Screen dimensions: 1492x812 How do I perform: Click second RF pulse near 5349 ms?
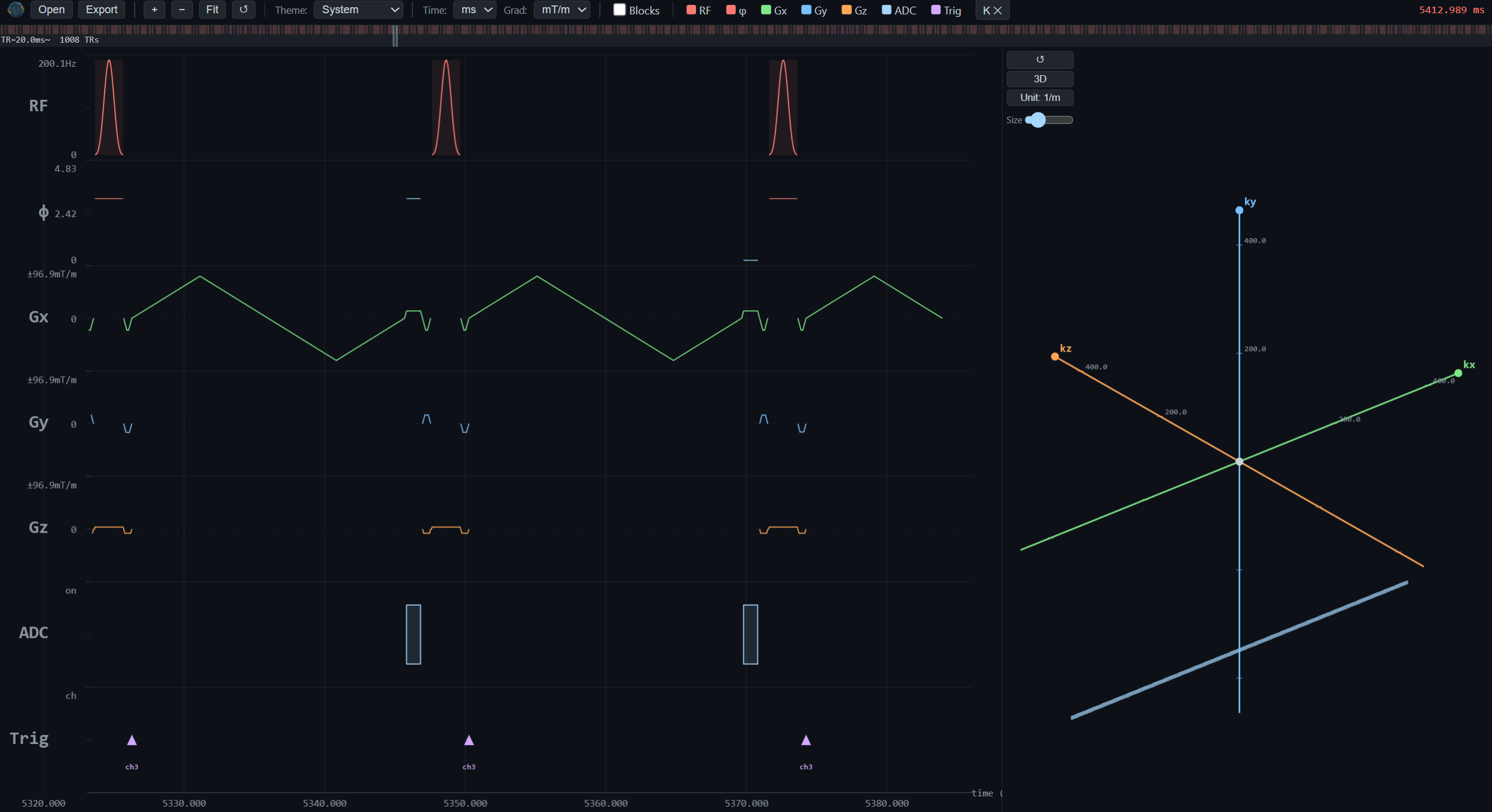coord(446,108)
